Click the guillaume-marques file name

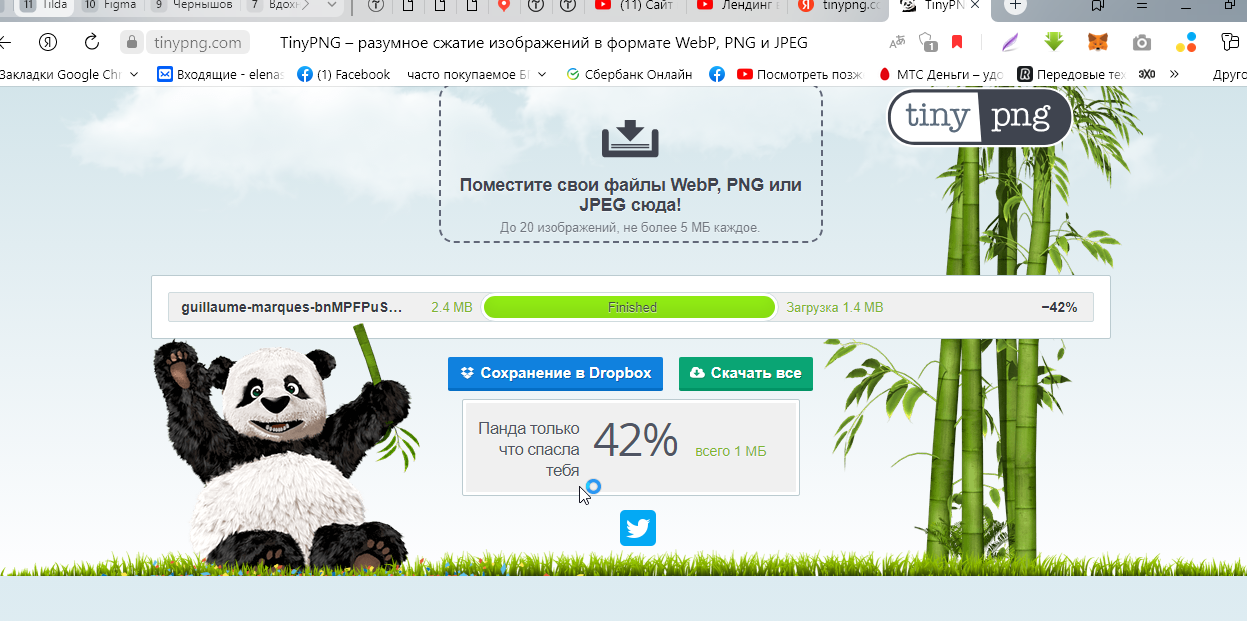click(291, 307)
